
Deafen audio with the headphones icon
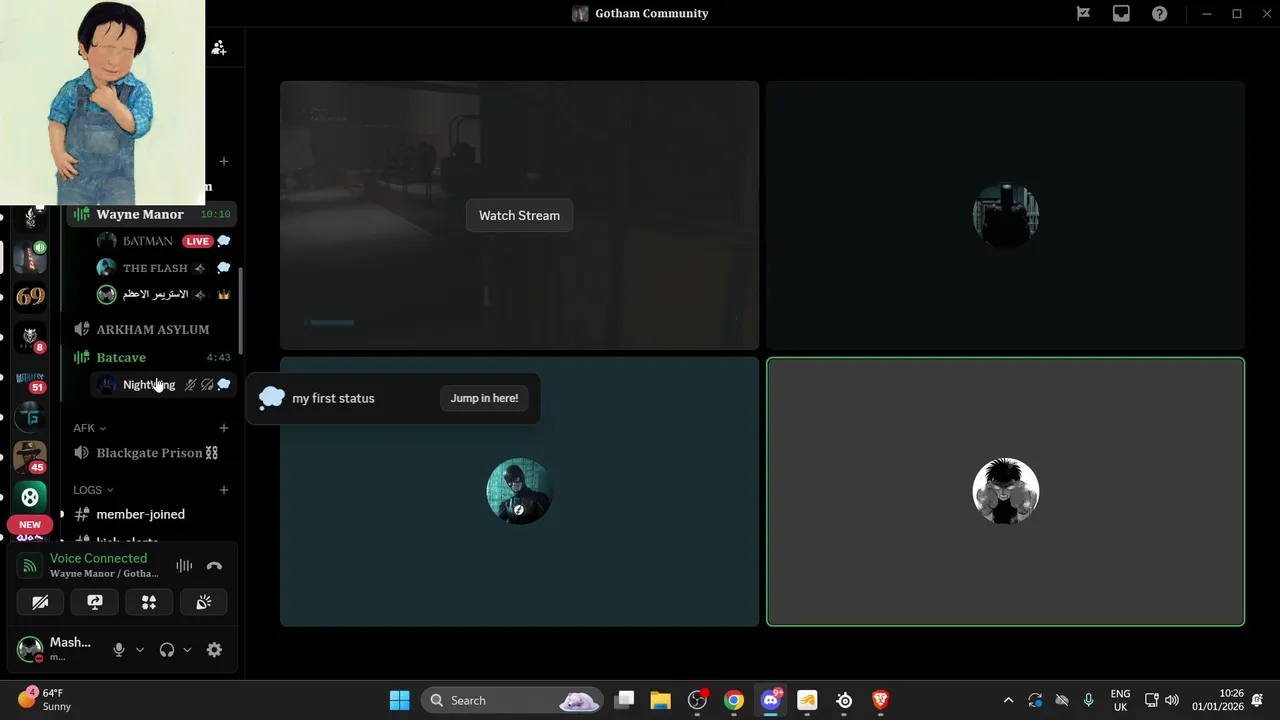[x=167, y=650]
